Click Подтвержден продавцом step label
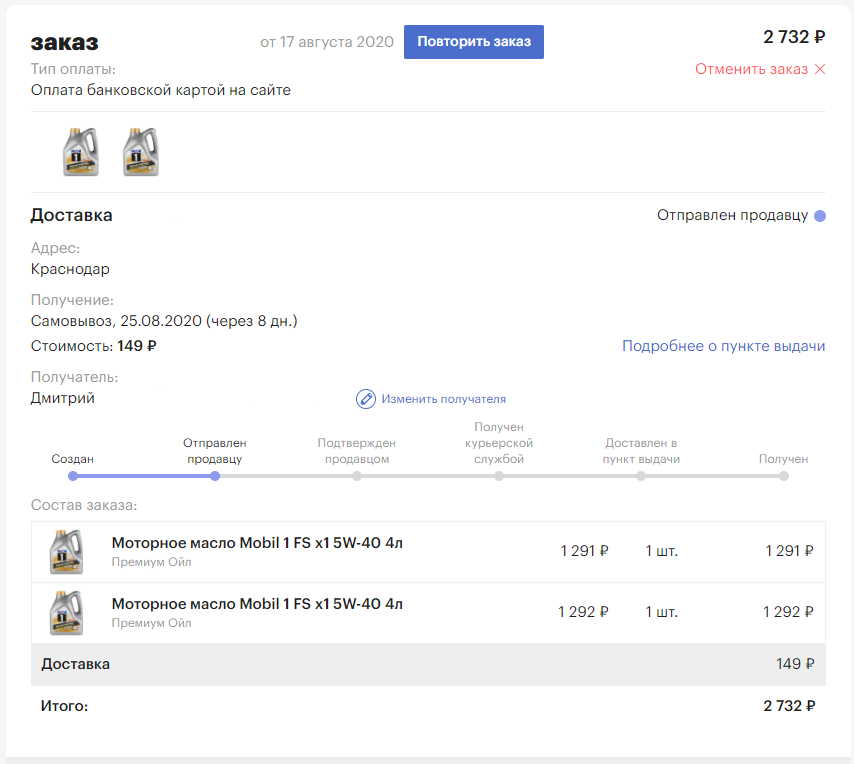Viewport: 854px width, 764px height. coord(357,451)
